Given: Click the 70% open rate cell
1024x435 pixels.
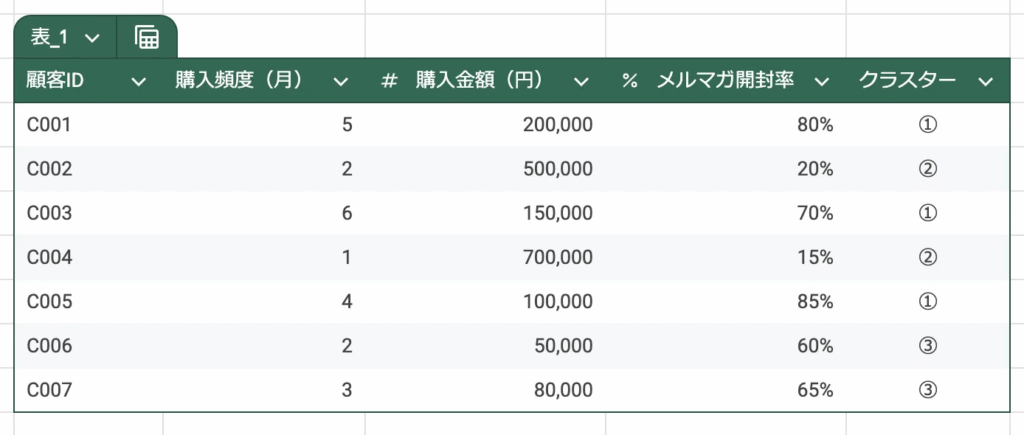Looking at the screenshot, I should point(815,213).
